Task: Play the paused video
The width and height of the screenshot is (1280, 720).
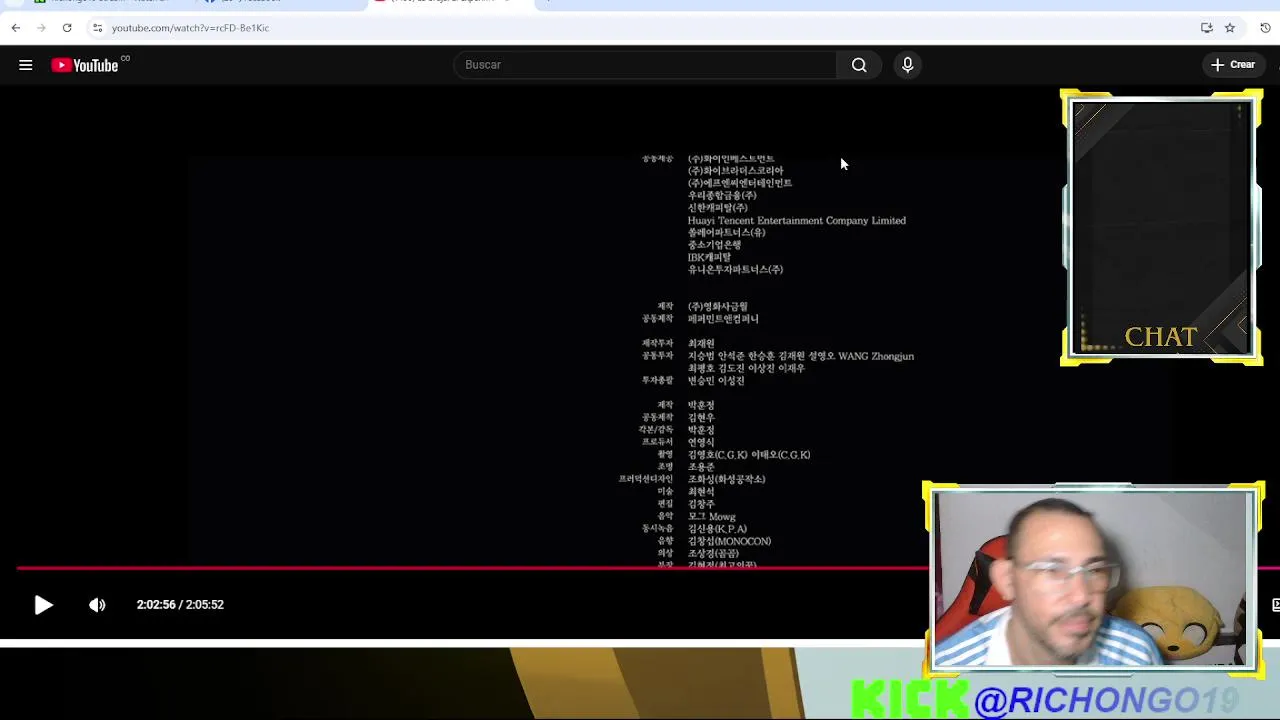Action: pyautogui.click(x=43, y=605)
